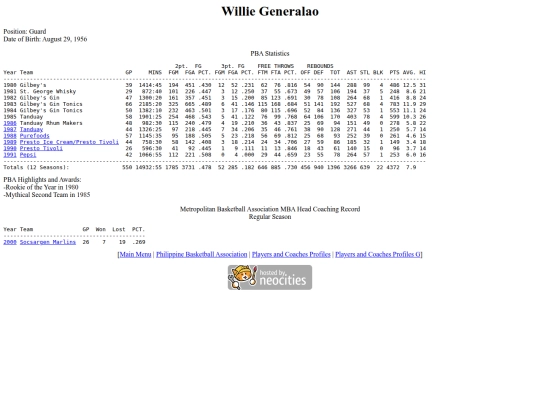Open the Tanduay team link

(x=31, y=129)
